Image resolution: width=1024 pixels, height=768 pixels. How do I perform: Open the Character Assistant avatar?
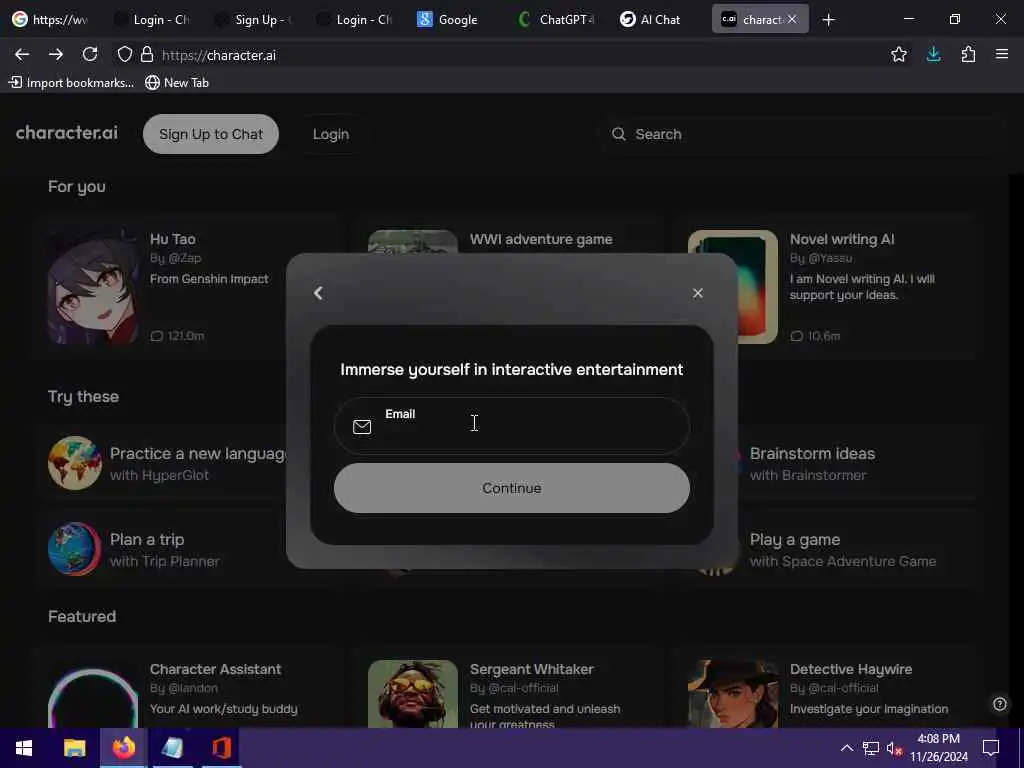pos(93,694)
